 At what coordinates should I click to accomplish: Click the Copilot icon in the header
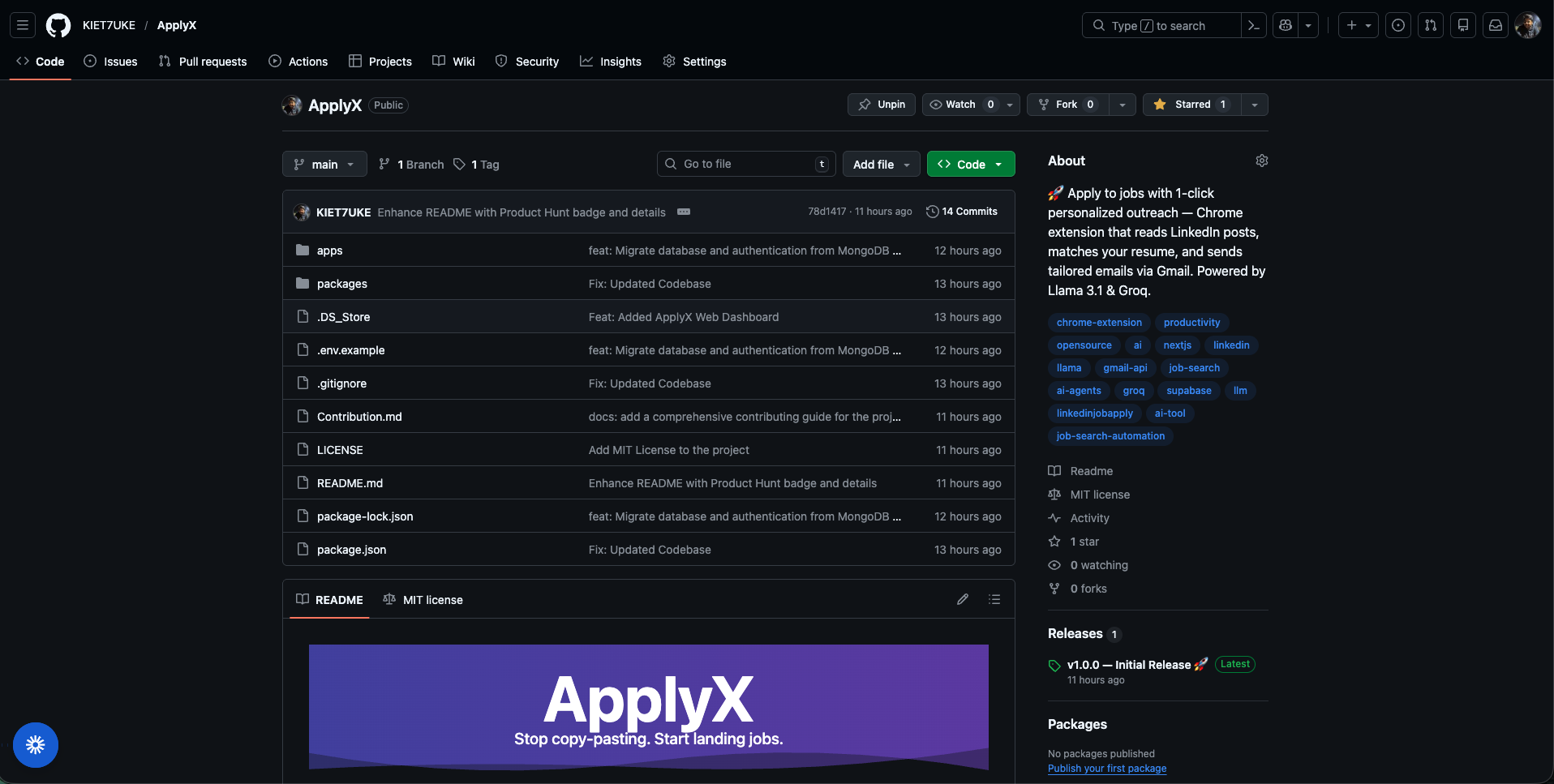point(1285,25)
